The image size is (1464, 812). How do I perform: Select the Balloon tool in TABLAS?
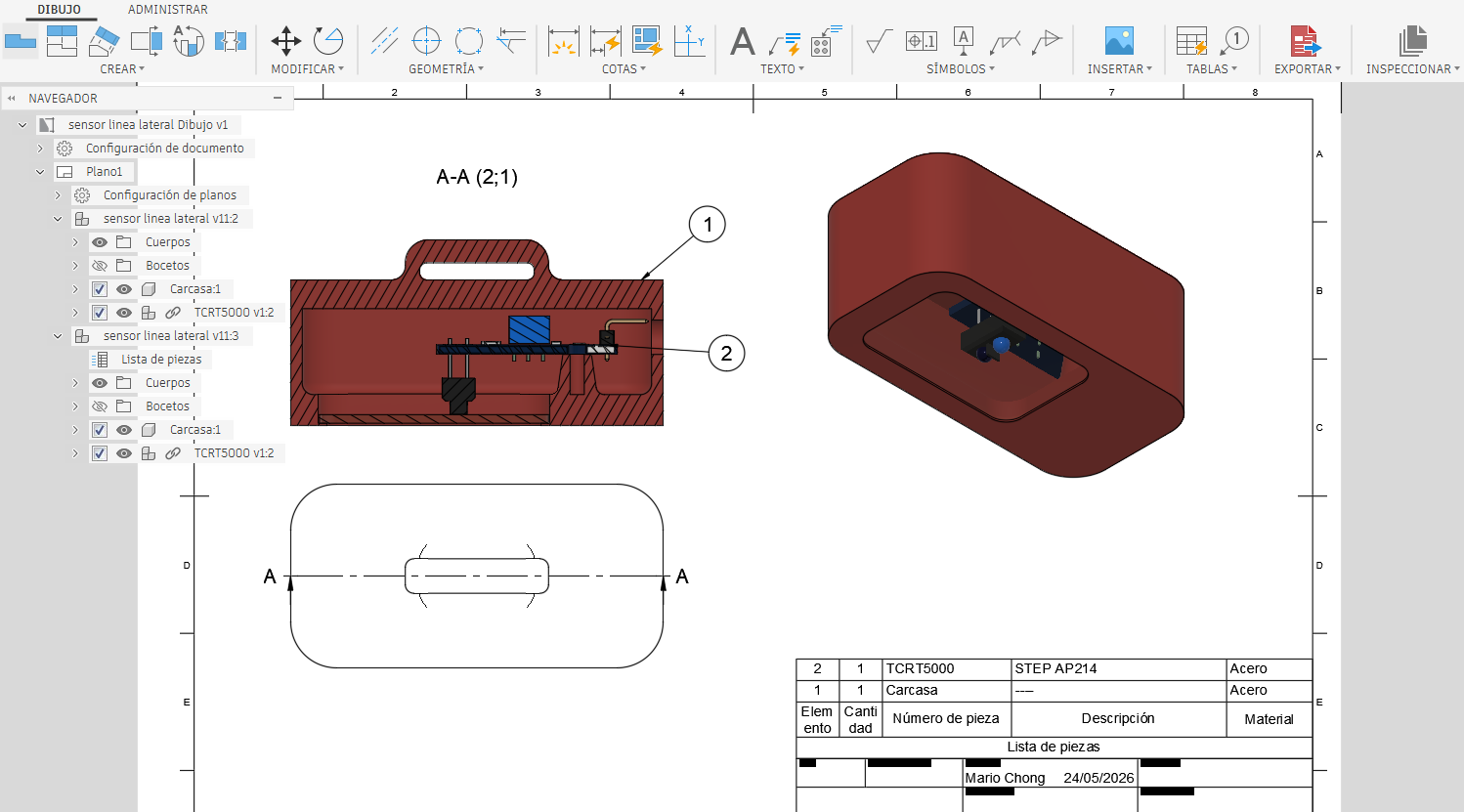[1235, 41]
